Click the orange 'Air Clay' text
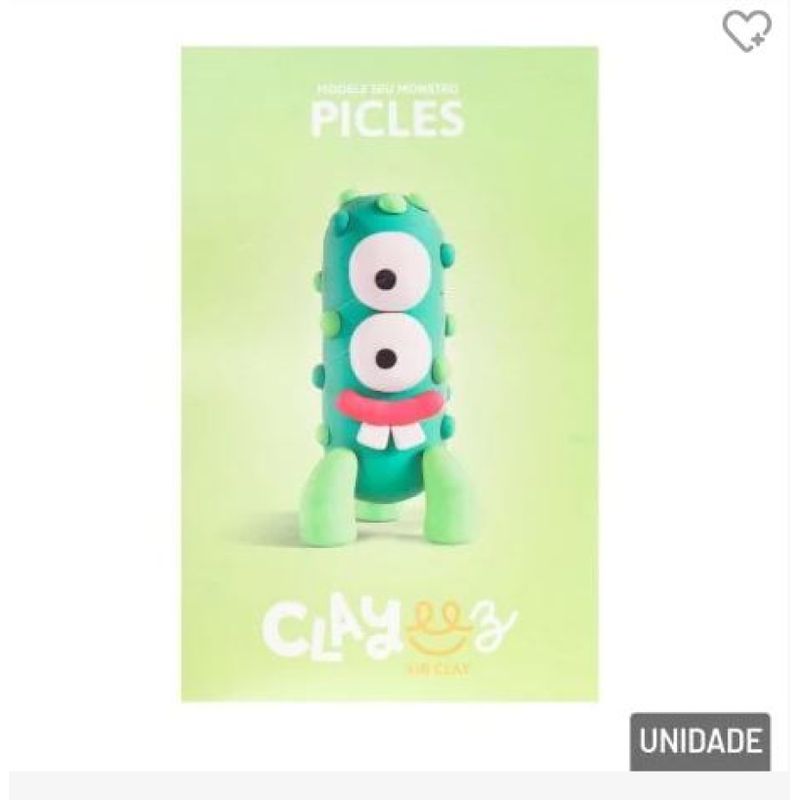The height and width of the screenshot is (800, 800). (x=437, y=669)
